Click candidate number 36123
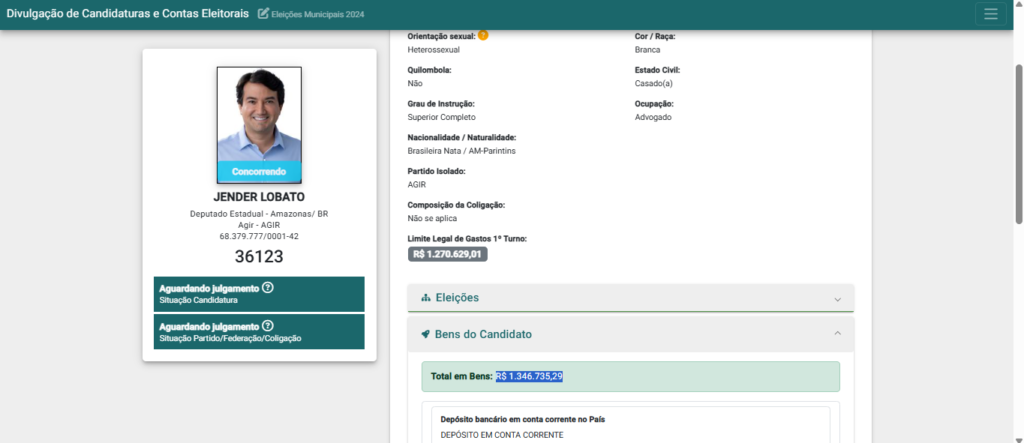Image resolution: width=1024 pixels, height=443 pixels. pyautogui.click(x=259, y=257)
